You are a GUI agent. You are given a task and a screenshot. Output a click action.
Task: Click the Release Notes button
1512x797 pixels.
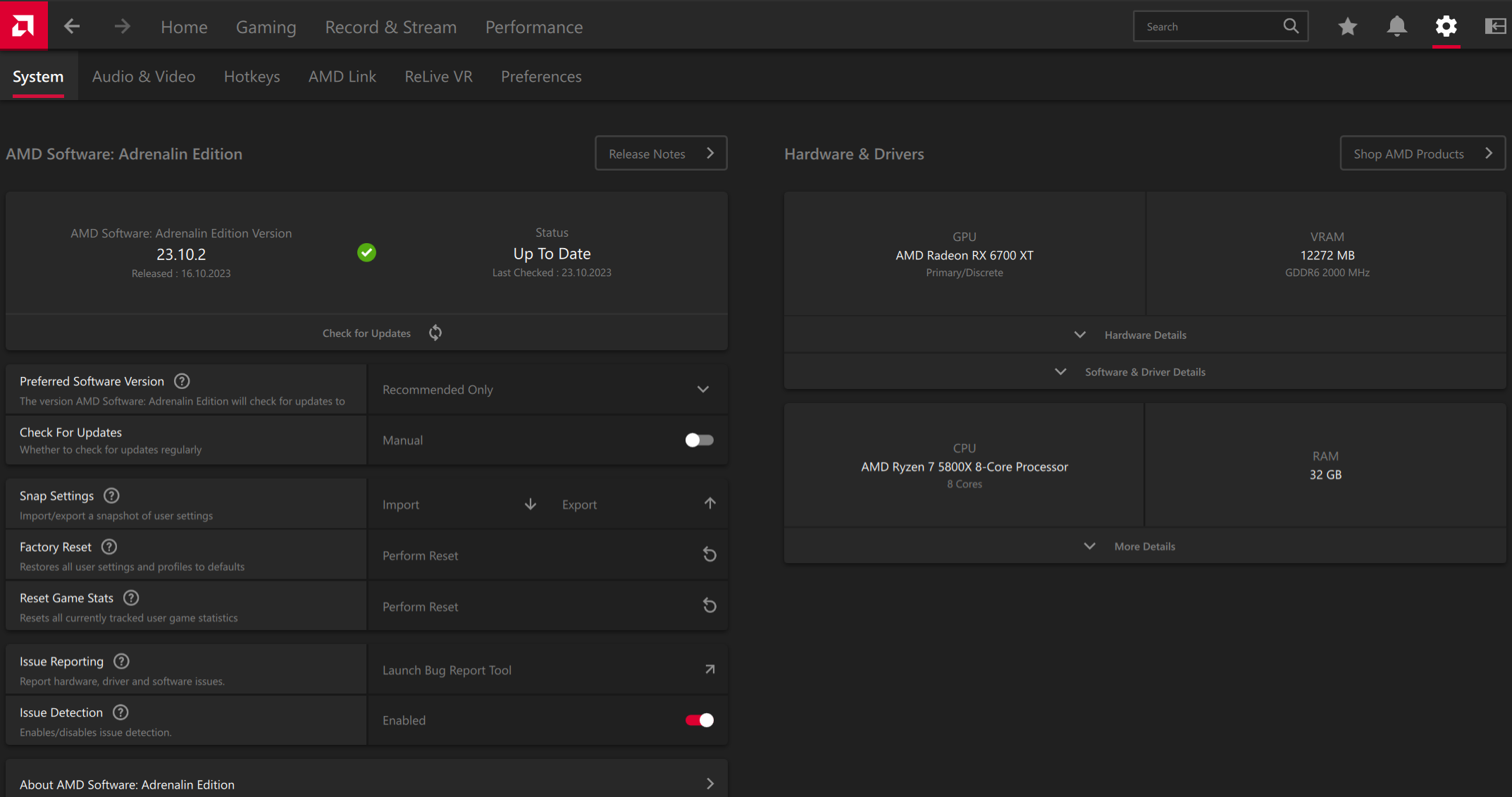pos(660,154)
